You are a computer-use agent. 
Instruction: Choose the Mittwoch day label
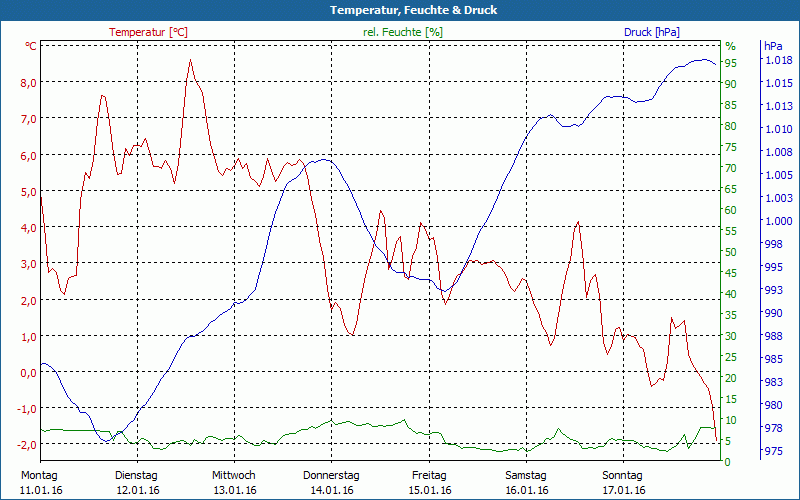[x=234, y=475]
